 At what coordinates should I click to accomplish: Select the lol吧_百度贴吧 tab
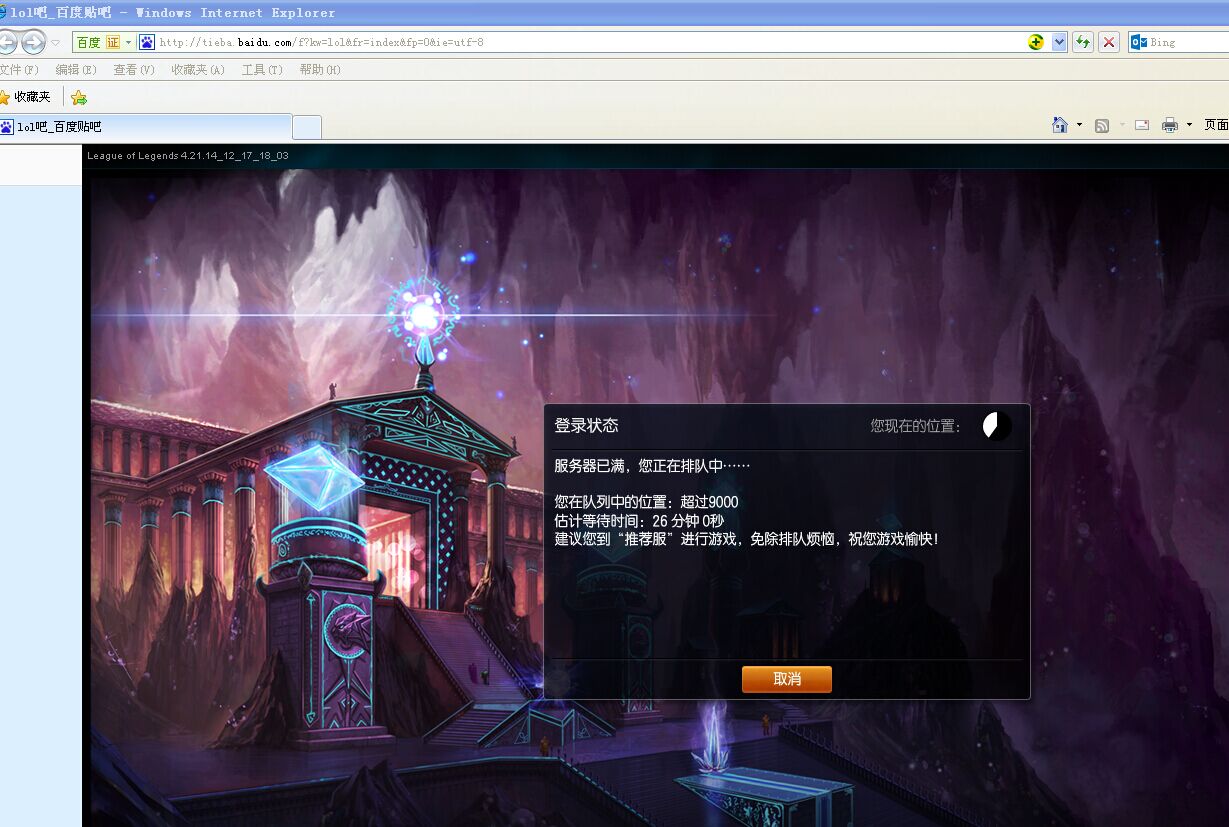(145, 127)
